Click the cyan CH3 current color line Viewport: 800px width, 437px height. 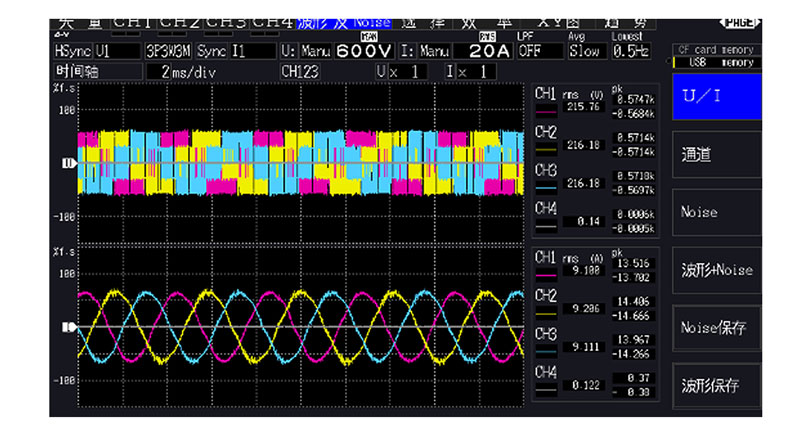pos(546,351)
